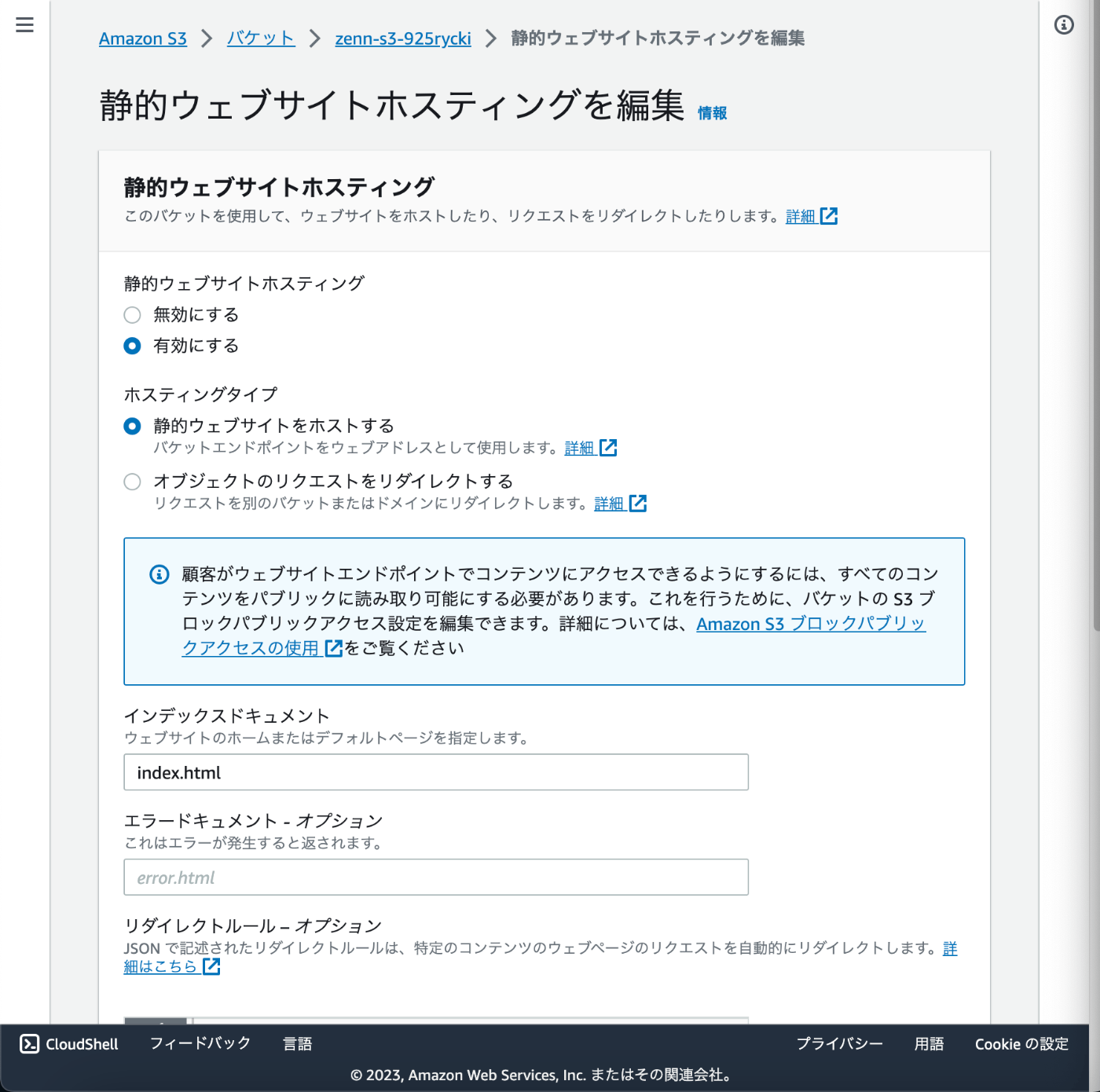This screenshot has height=1092, width=1100.
Task: Open the zenn-s3-925rycki bucket breadcrumb
Action: pyautogui.click(x=403, y=38)
